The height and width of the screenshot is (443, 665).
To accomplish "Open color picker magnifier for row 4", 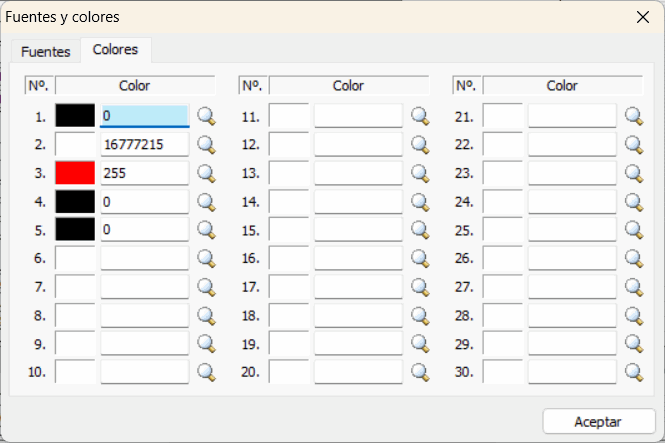I will point(207,202).
